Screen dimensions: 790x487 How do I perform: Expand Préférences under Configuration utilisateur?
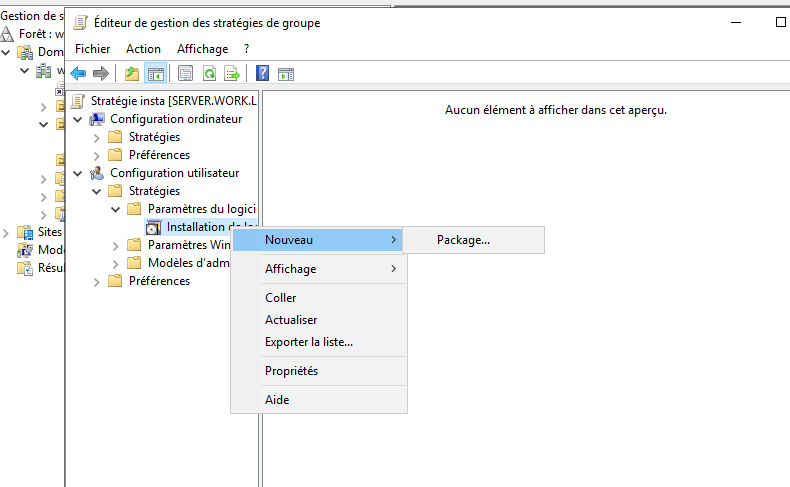(x=97, y=282)
